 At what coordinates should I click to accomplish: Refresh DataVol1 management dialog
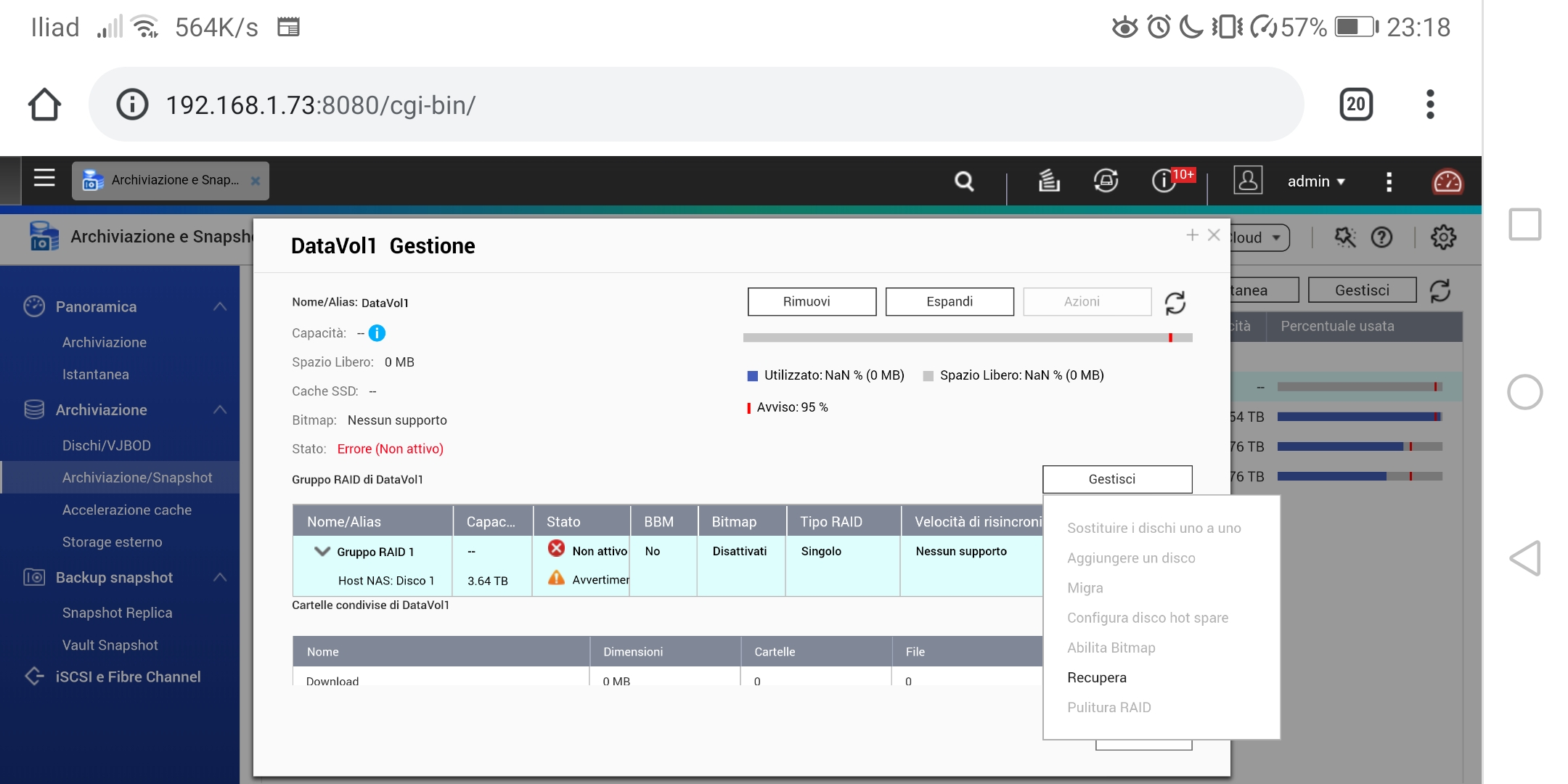click(1175, 302)
